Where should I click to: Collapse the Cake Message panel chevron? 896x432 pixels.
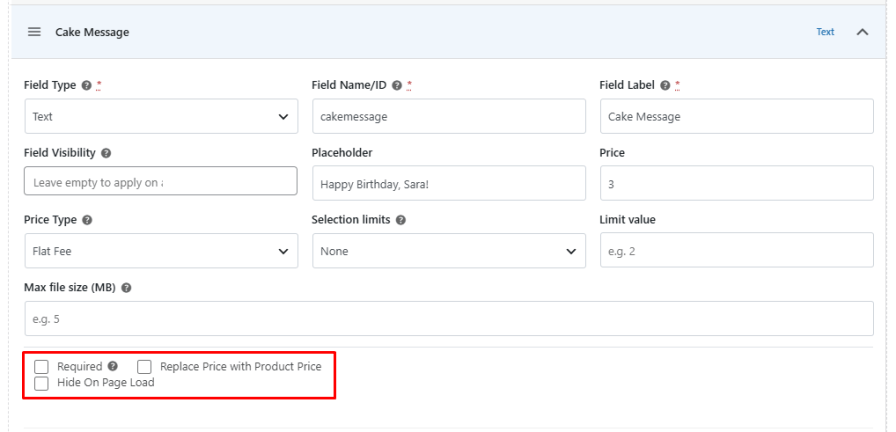tap(862, 32)
